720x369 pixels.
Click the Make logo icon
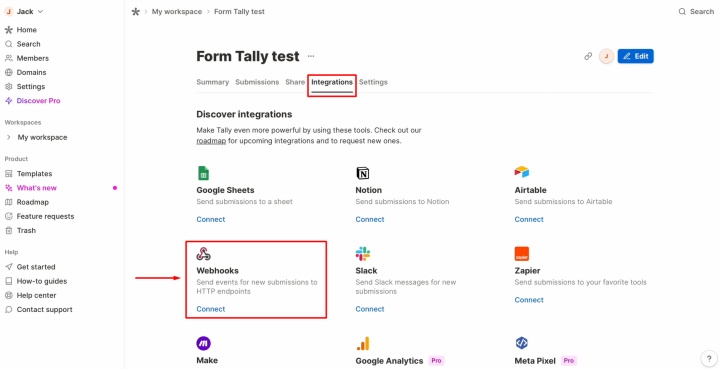[203, 343]
